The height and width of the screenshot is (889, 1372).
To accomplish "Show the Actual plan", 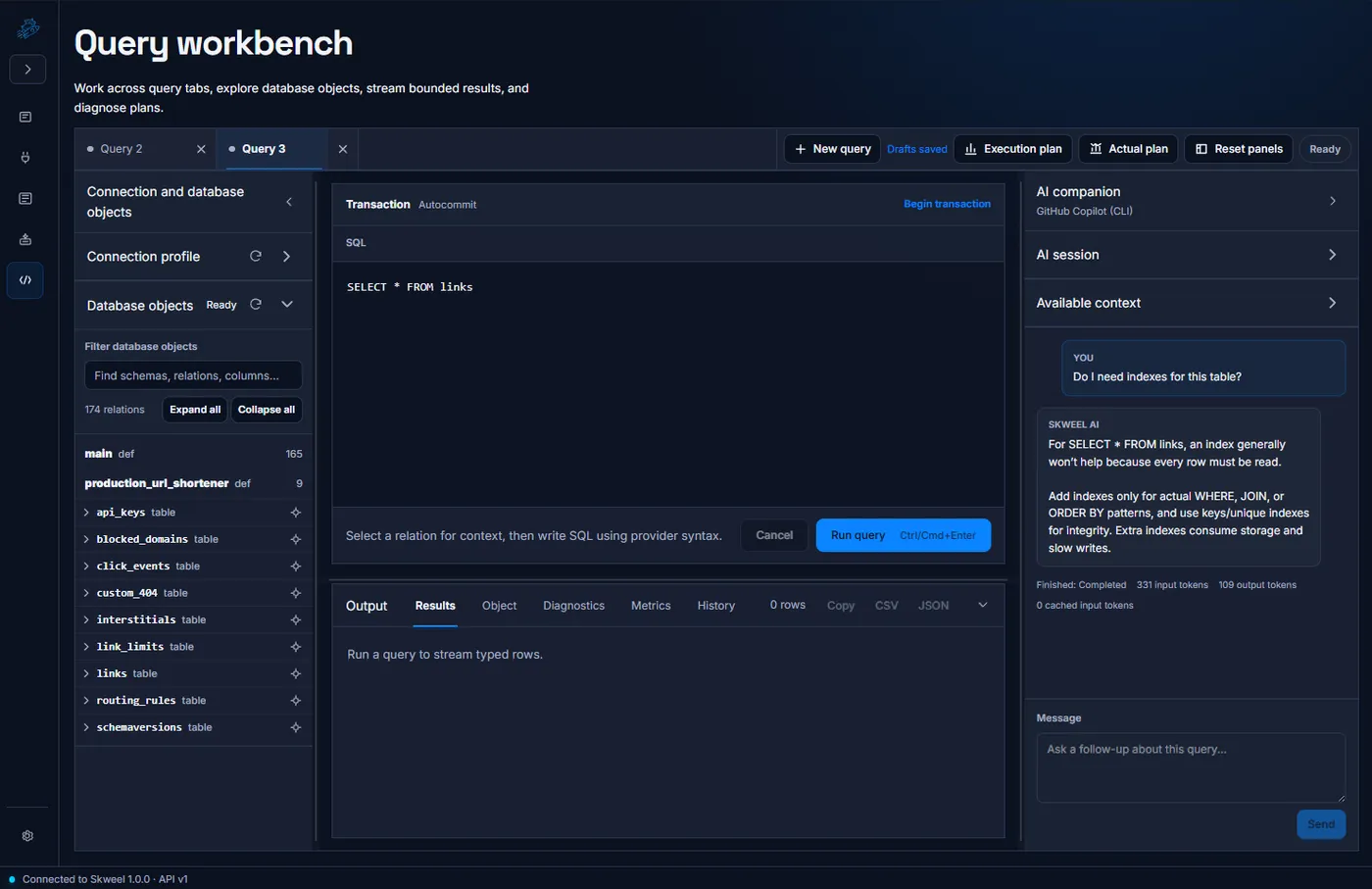I will tap(1128, 149).
